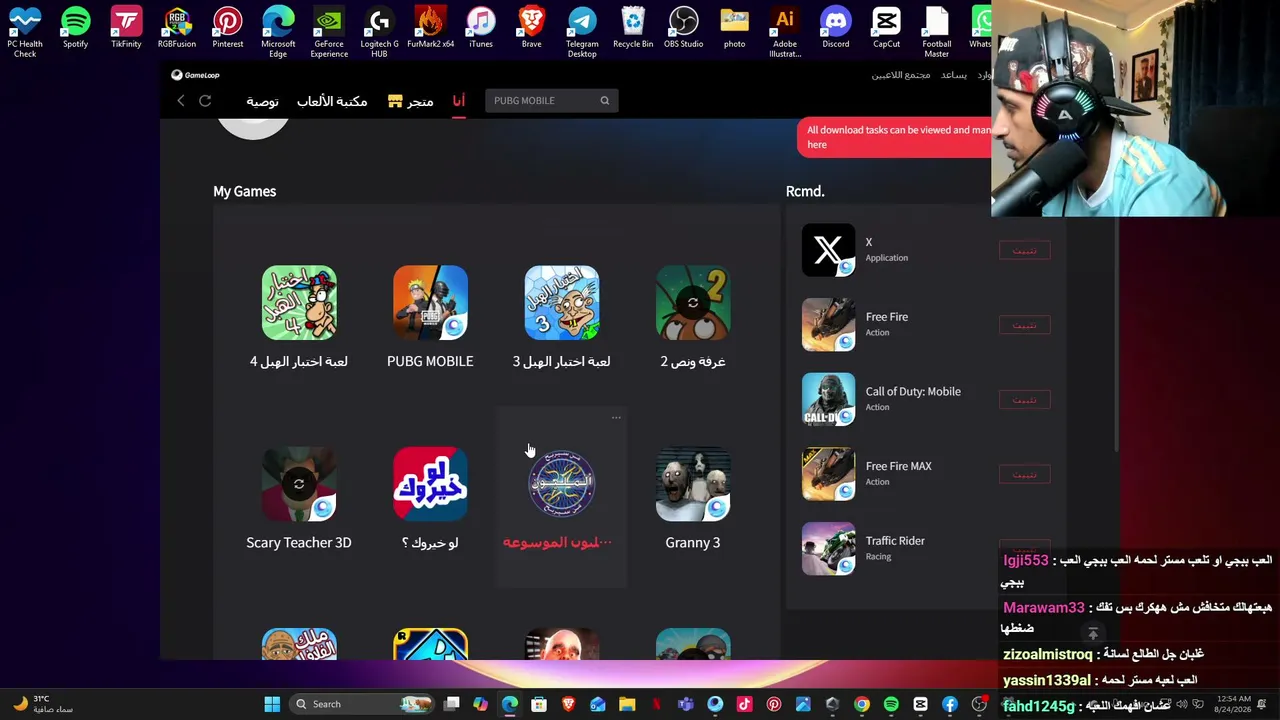The image size is (1280, 720).
Task: Click the PUBG MOBILE search field
Action: [x=551, y=101]
